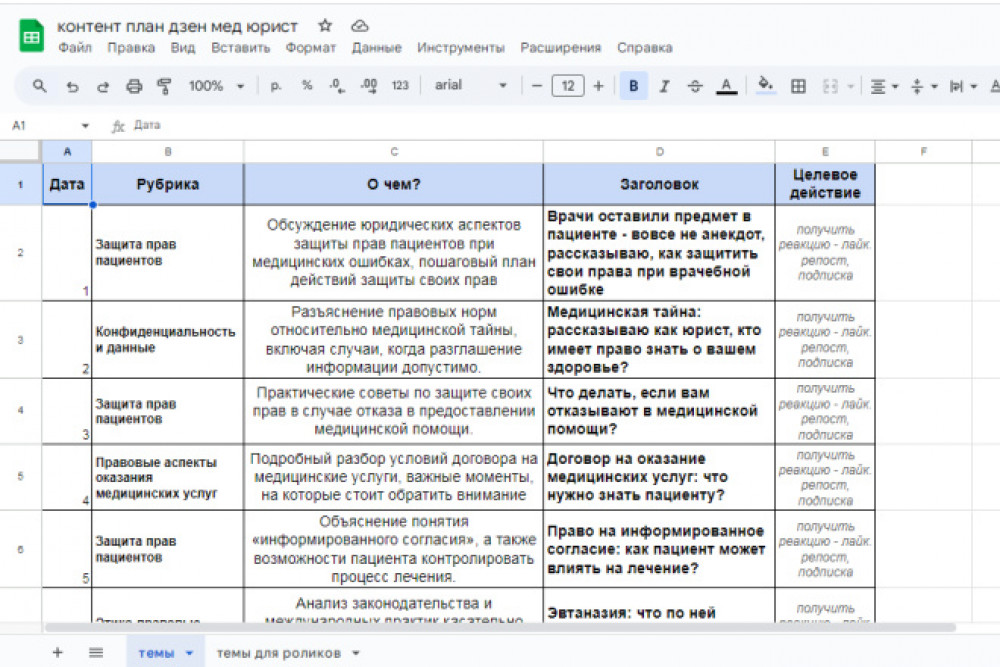Image resolution: width=1000 pixels, height=667 pixels.
Task: Select row 5 header
Action: (20, 476)
